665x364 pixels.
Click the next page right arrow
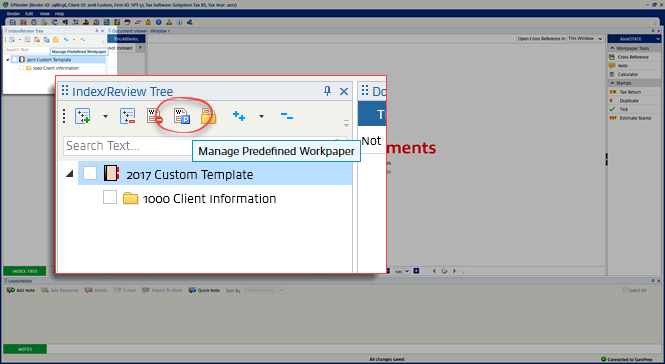pos(454,271)
